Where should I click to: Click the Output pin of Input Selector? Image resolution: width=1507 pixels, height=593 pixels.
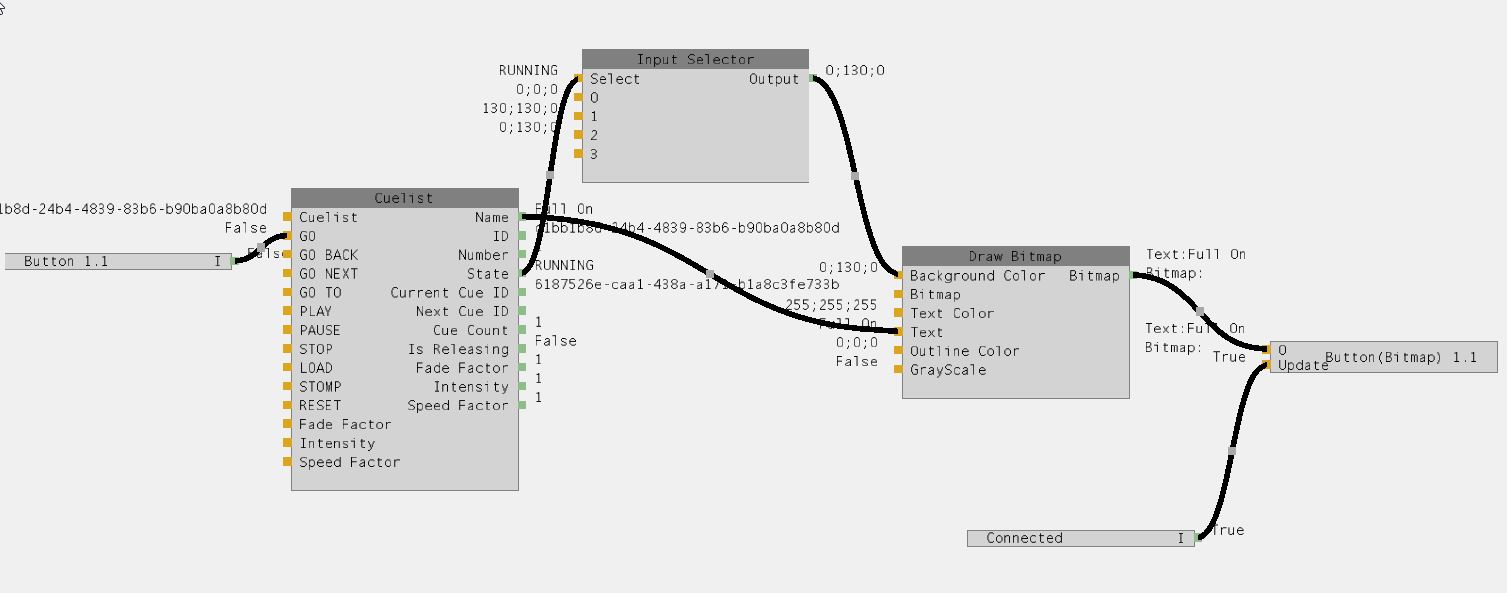(x=811, y=79)
